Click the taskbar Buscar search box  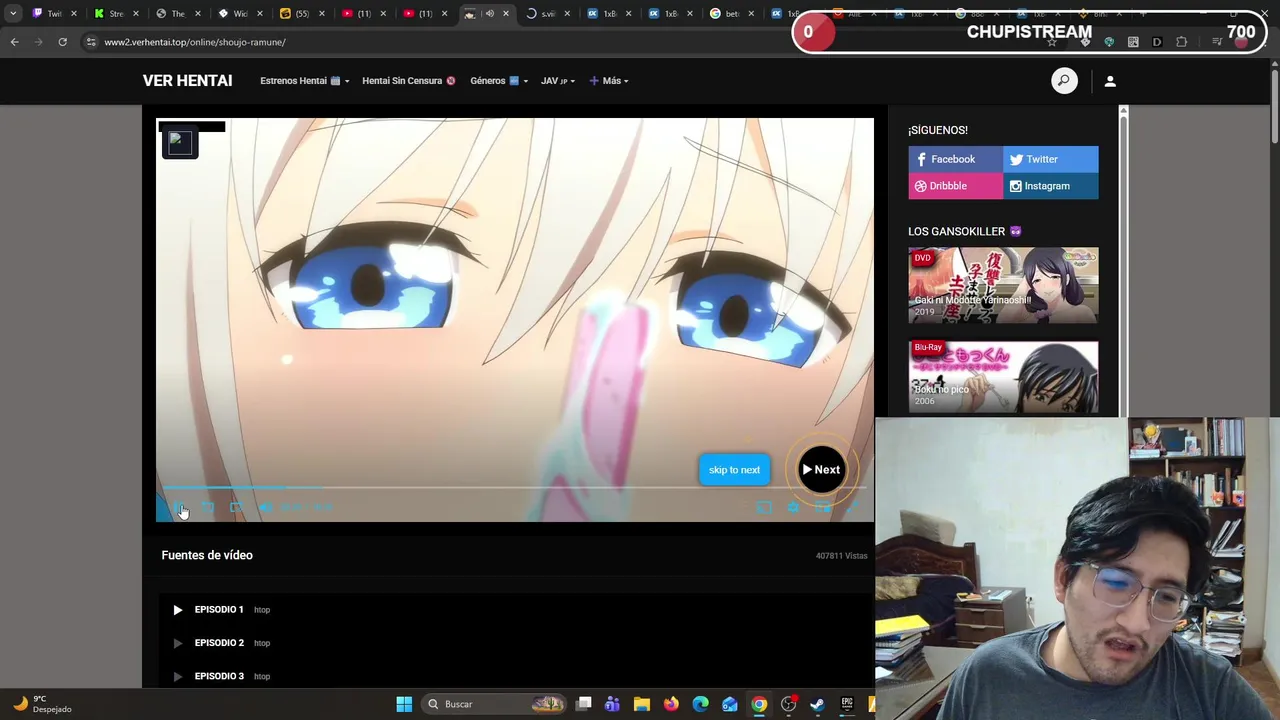[x=492, y=704]
